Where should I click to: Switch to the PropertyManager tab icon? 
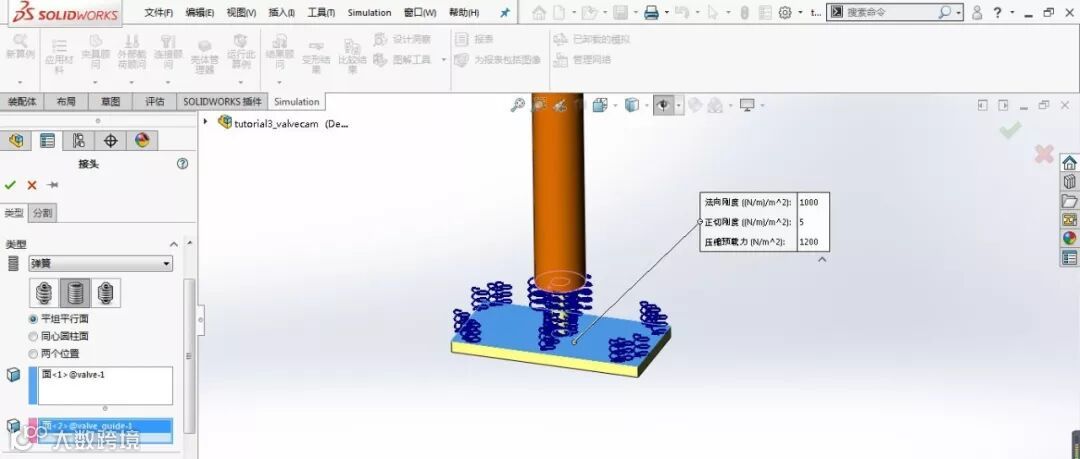[47, 141]
